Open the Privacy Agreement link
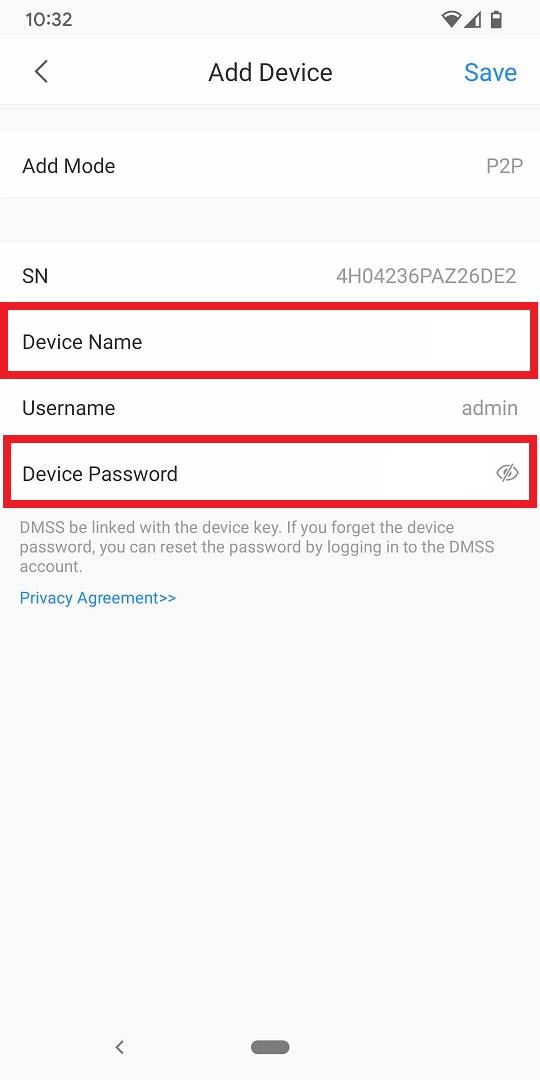This screenshot has height=1080, width=540. click(98, 598)
